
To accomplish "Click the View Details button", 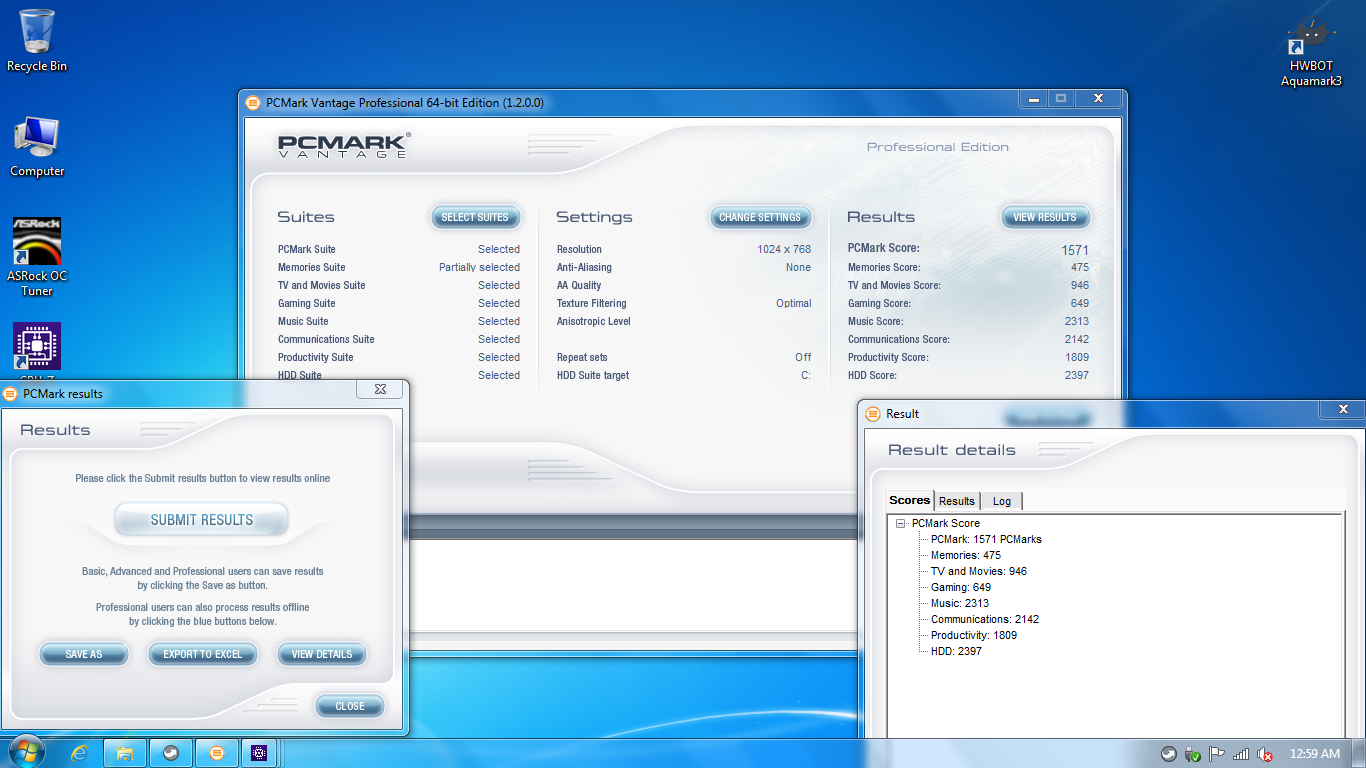I will (x=322, y=654).
